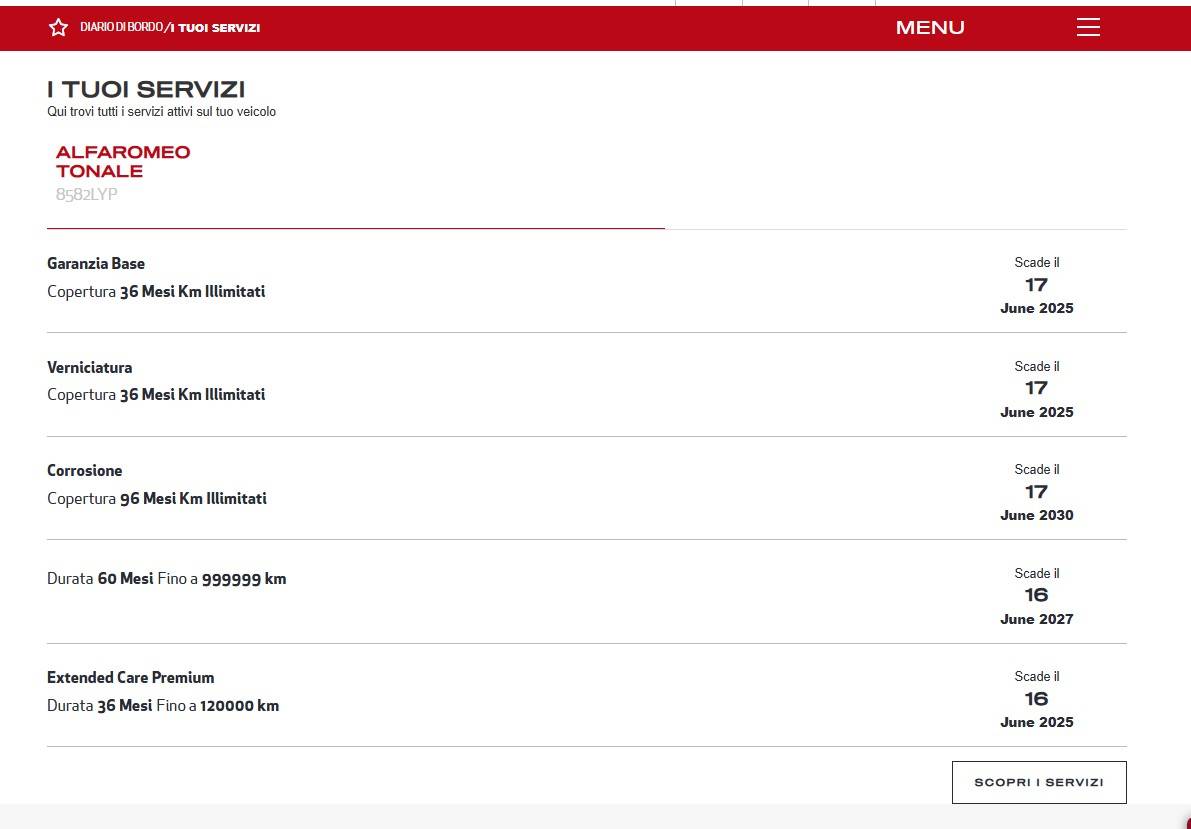Viewport: 1191px width, 829px height.
Task: Click the license plate 8582LYP
Action: [86, 195]
